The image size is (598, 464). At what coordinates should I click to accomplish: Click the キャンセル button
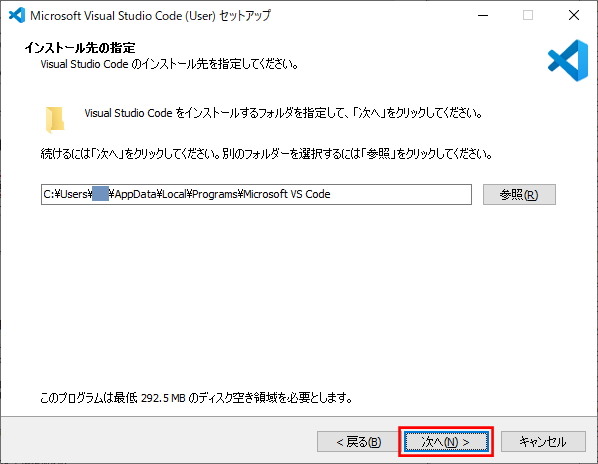(x=543, y=442)
